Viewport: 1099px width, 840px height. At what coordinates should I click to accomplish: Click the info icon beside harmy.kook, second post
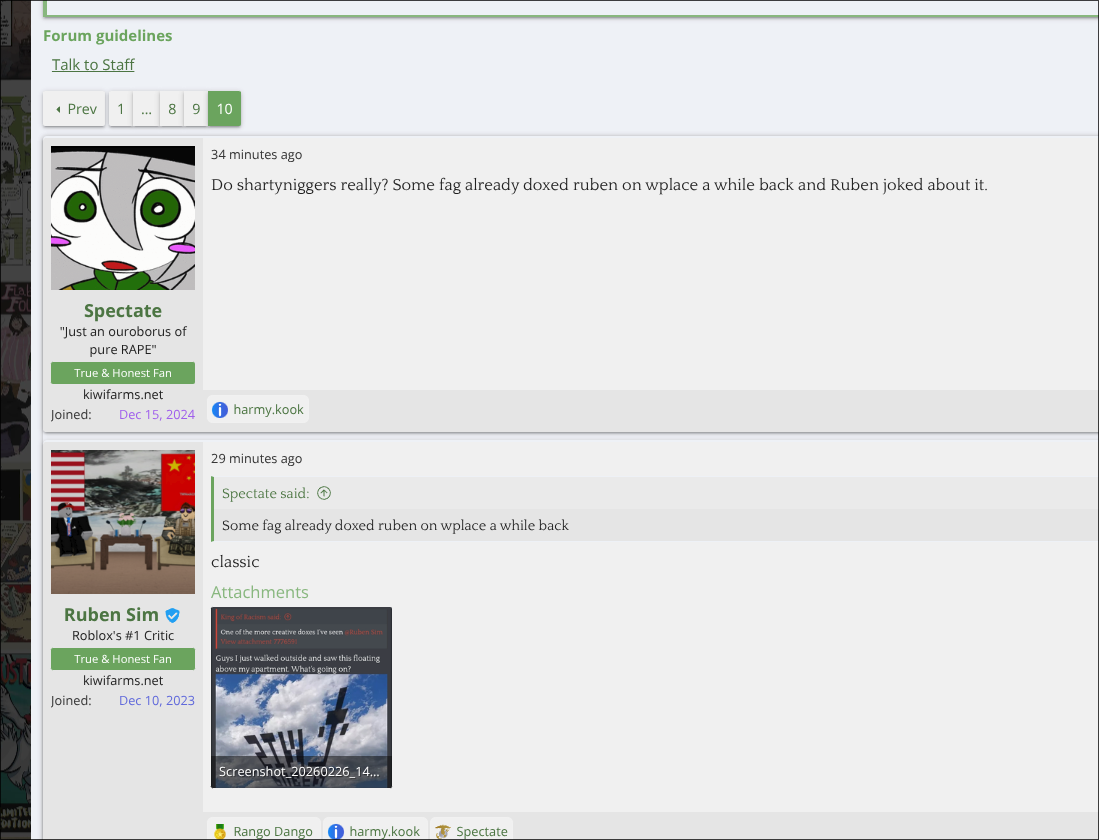pyautogui.click(x=336, y=832)
